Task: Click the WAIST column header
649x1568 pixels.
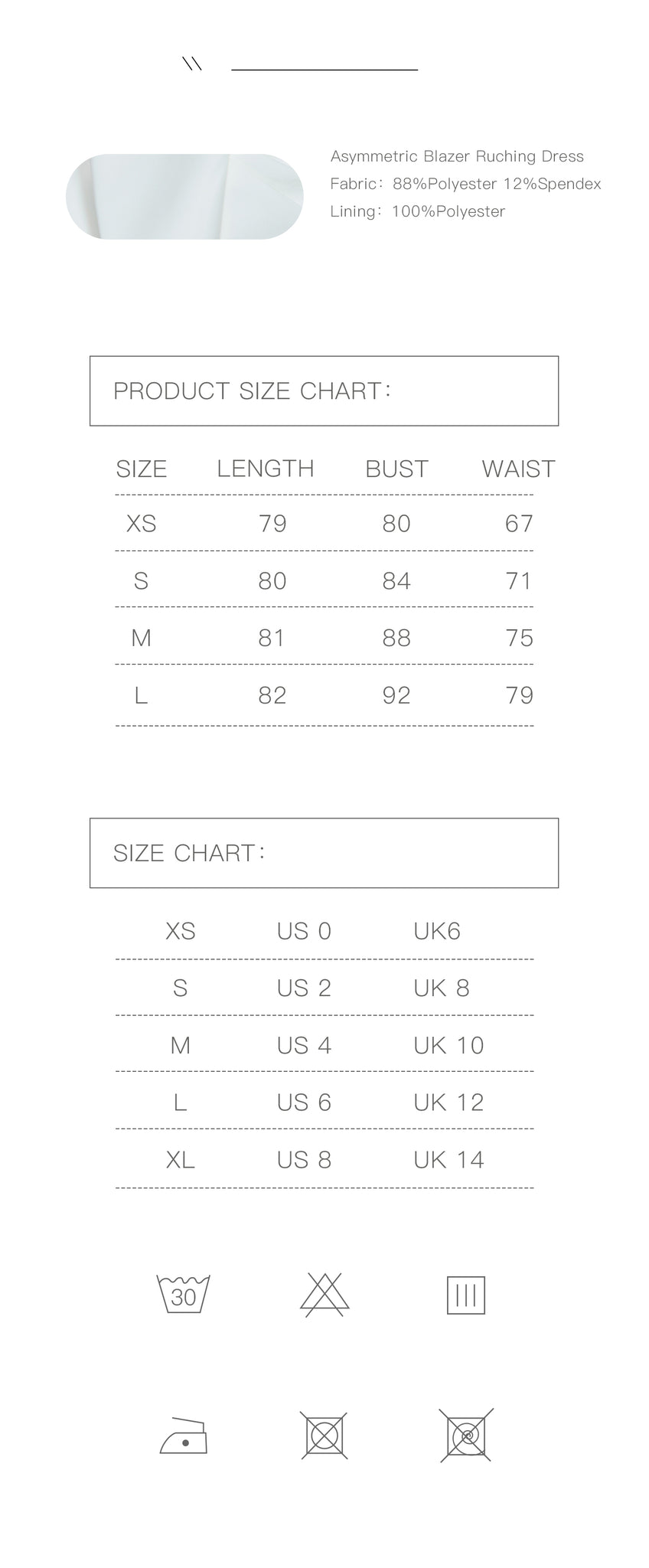Action: tap(518, 469)
